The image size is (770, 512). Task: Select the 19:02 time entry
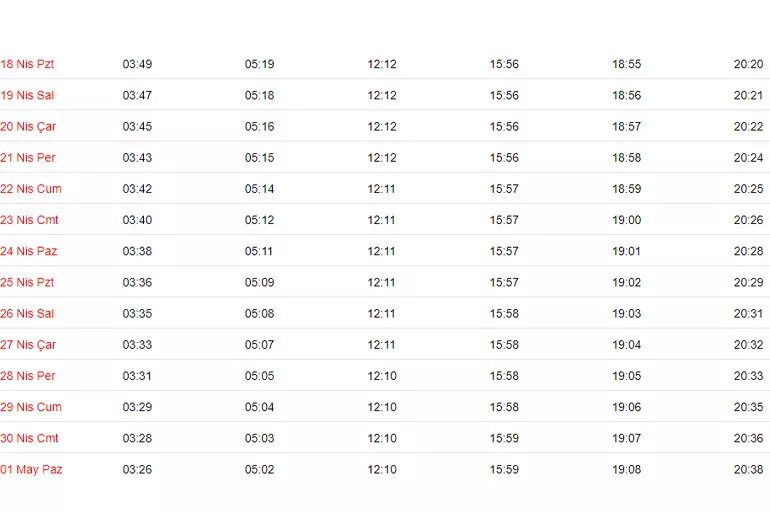[x=626, y=283]
